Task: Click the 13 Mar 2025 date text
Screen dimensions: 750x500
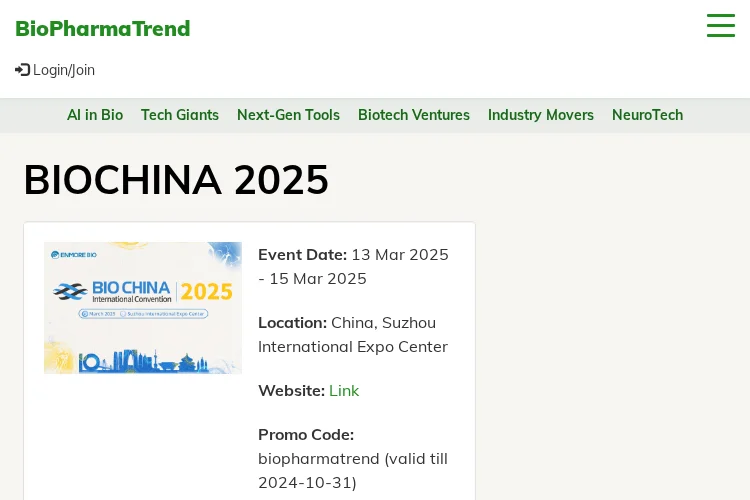Action: (400, 255)
